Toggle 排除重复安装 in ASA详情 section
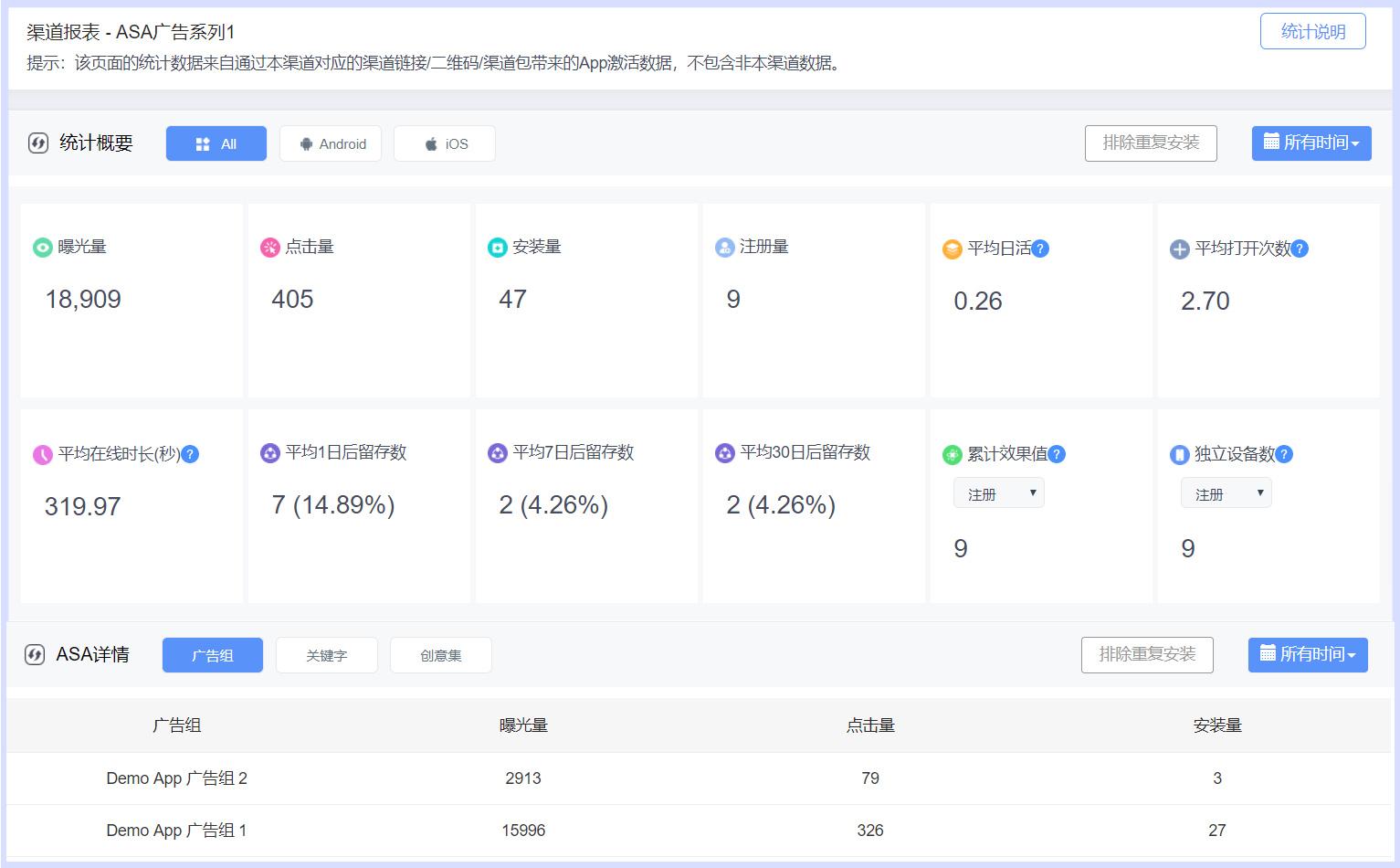1400x868 pixels. [x=1147, y=654]
